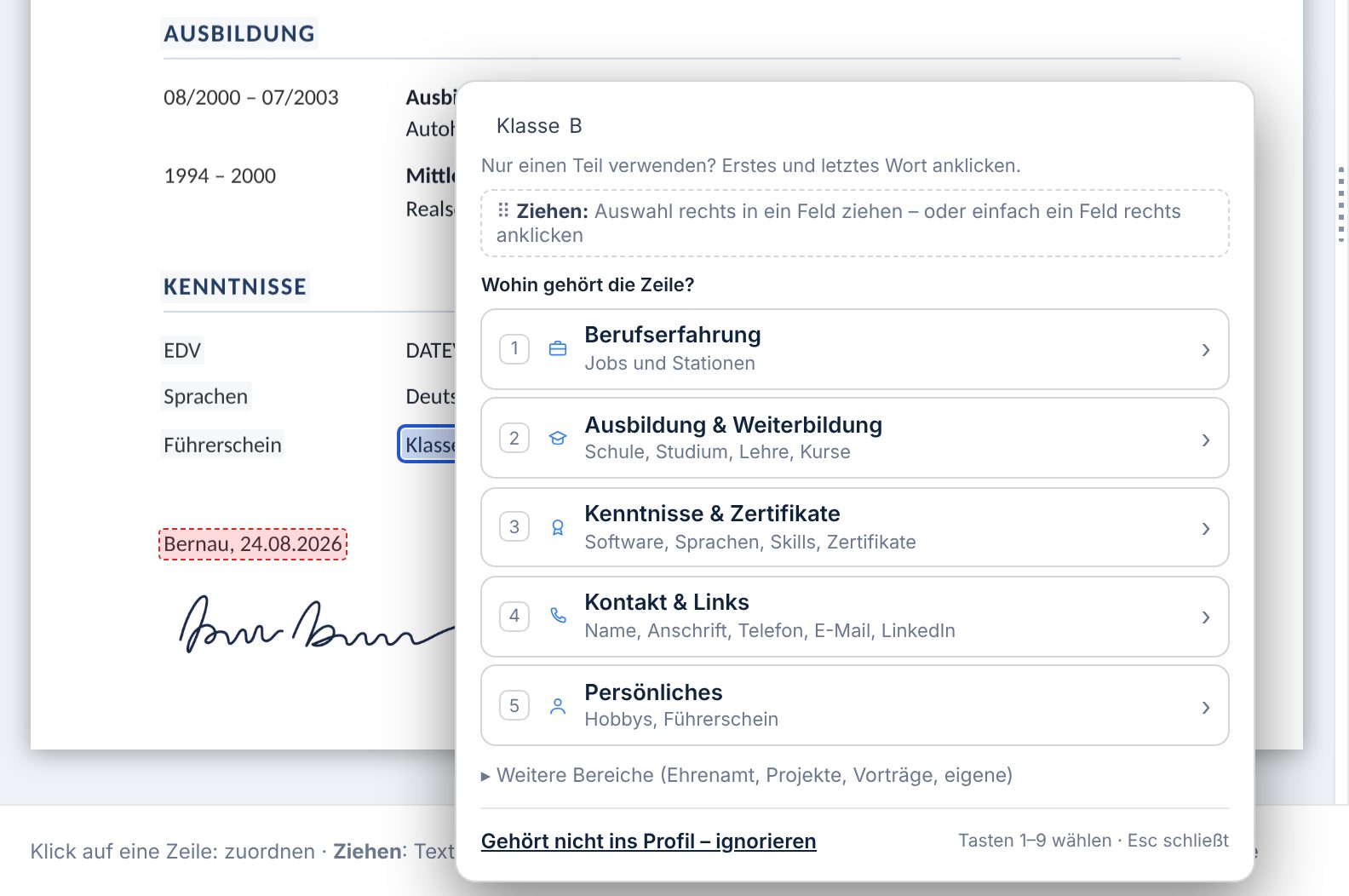Click number badge 2 on Ausbildung & Weiterbildung
The image size is (1349, 896).
(514, 438)
